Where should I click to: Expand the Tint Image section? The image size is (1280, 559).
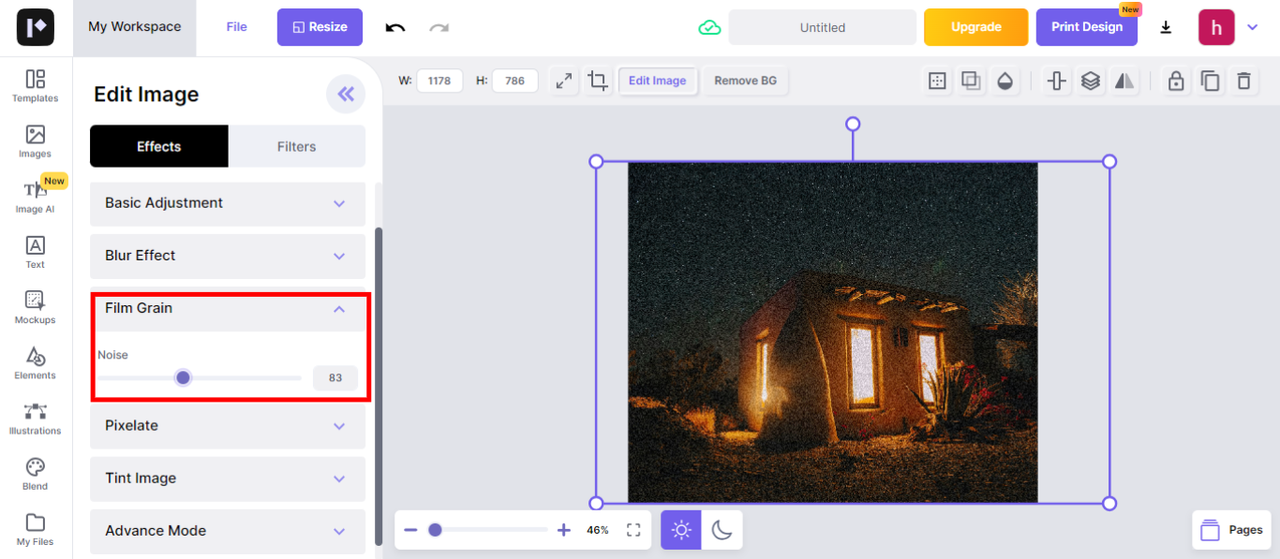pyautogui.click(x=227, y=479)
